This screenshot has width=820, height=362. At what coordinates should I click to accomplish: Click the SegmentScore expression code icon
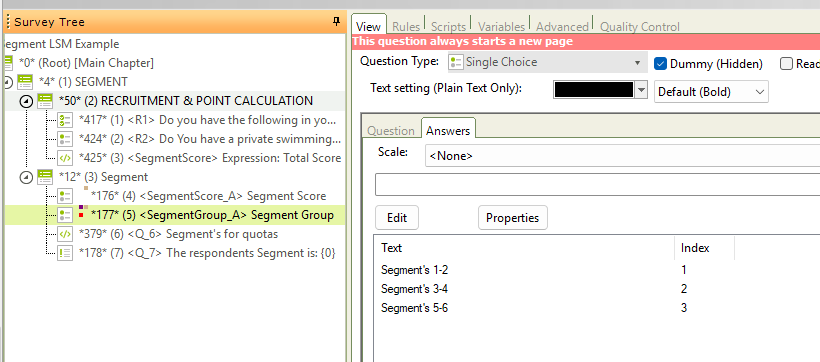coord(65,158)
